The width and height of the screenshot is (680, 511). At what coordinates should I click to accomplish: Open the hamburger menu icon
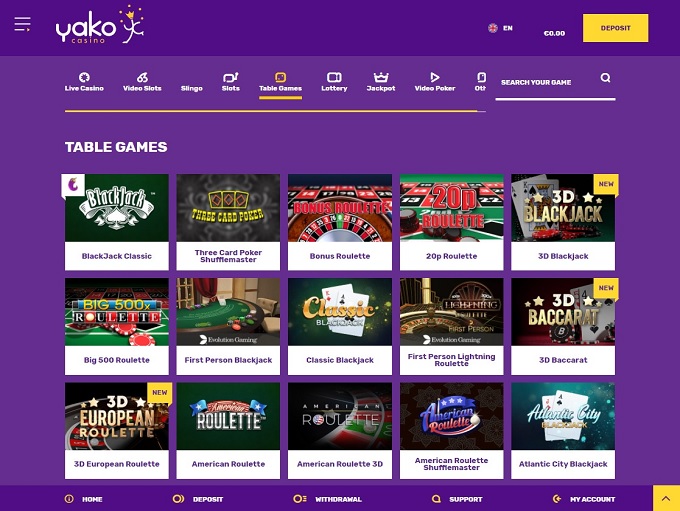pyautogui.click(x=22, y=24)
